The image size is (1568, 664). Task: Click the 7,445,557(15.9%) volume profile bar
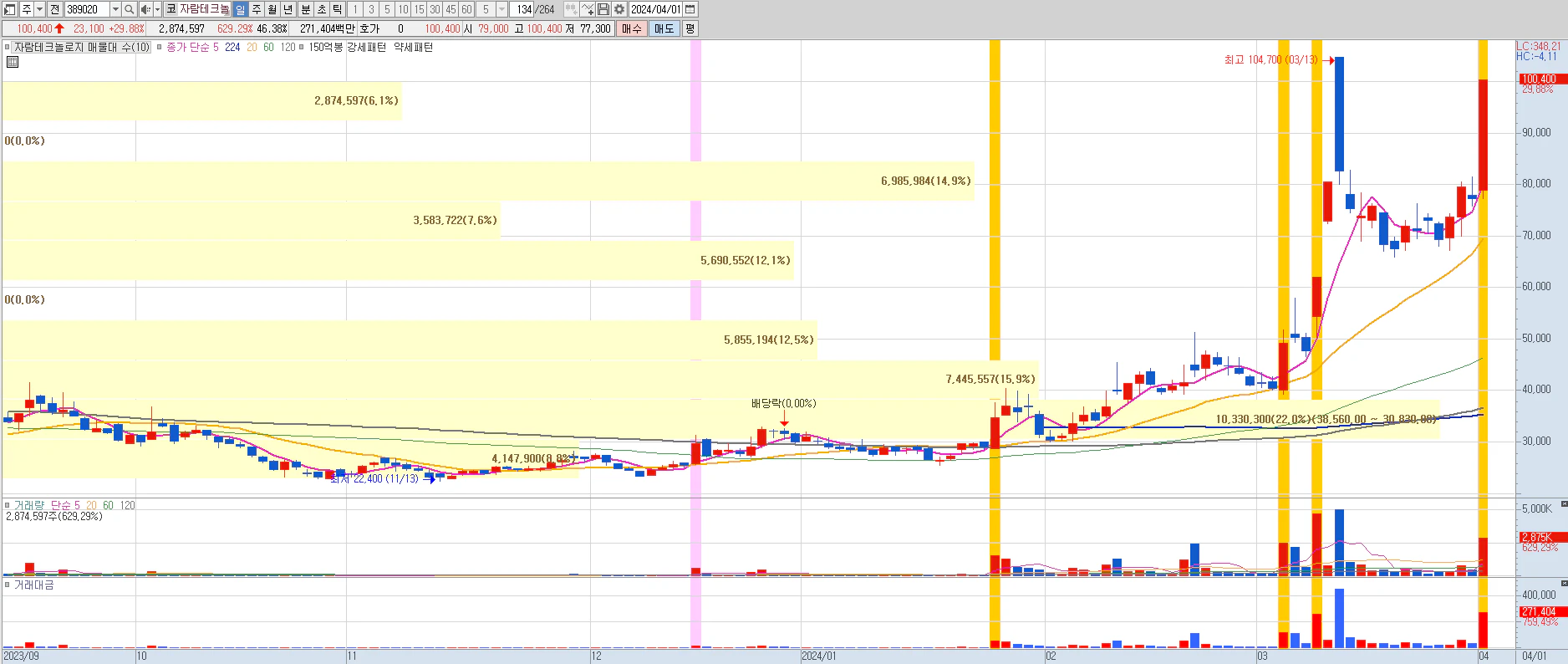tap(520, 380)
